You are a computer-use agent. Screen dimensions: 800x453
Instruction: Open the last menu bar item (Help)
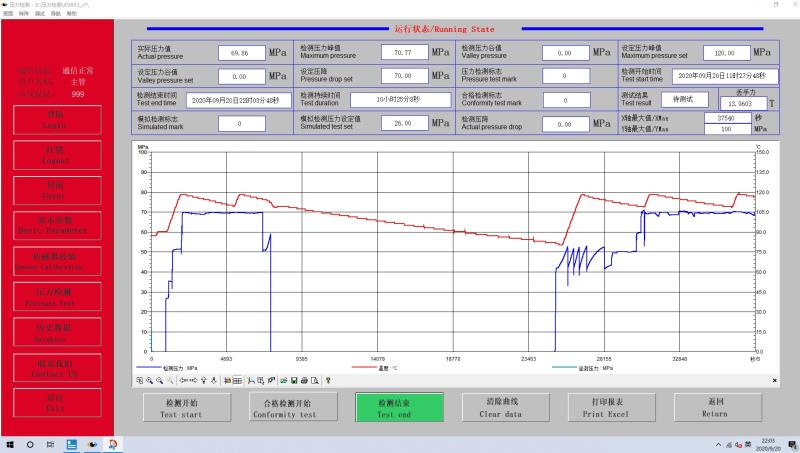(x=71, y=14)
